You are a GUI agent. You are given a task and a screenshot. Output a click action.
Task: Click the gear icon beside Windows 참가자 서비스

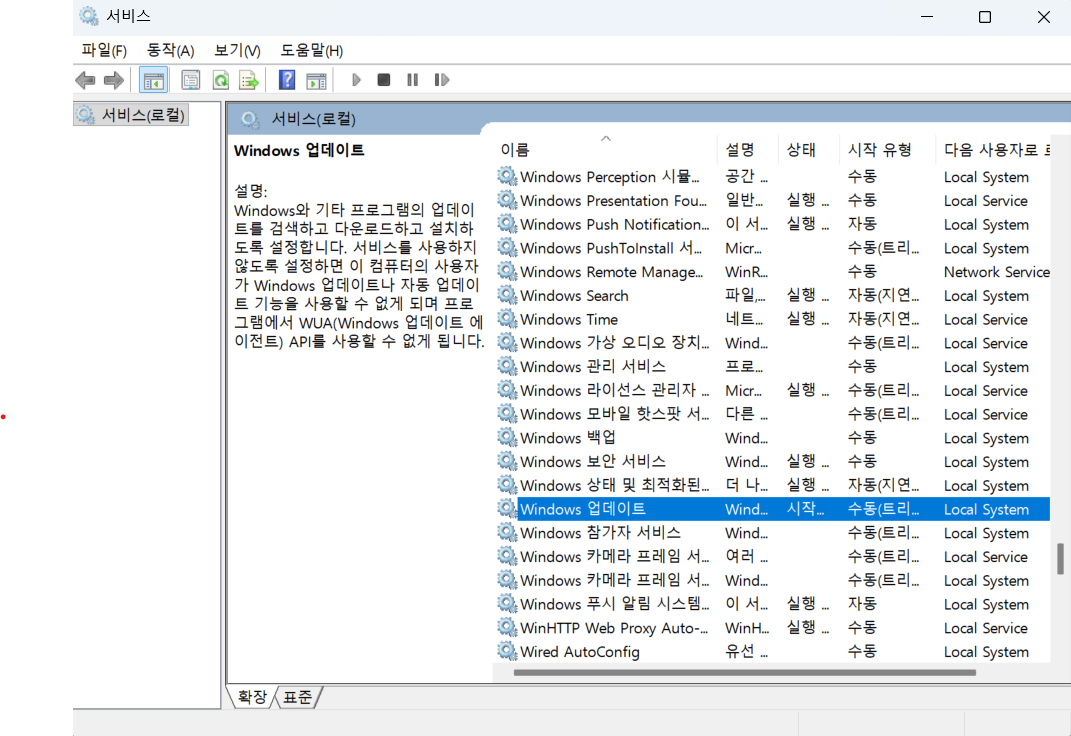(x=506, y=533)
